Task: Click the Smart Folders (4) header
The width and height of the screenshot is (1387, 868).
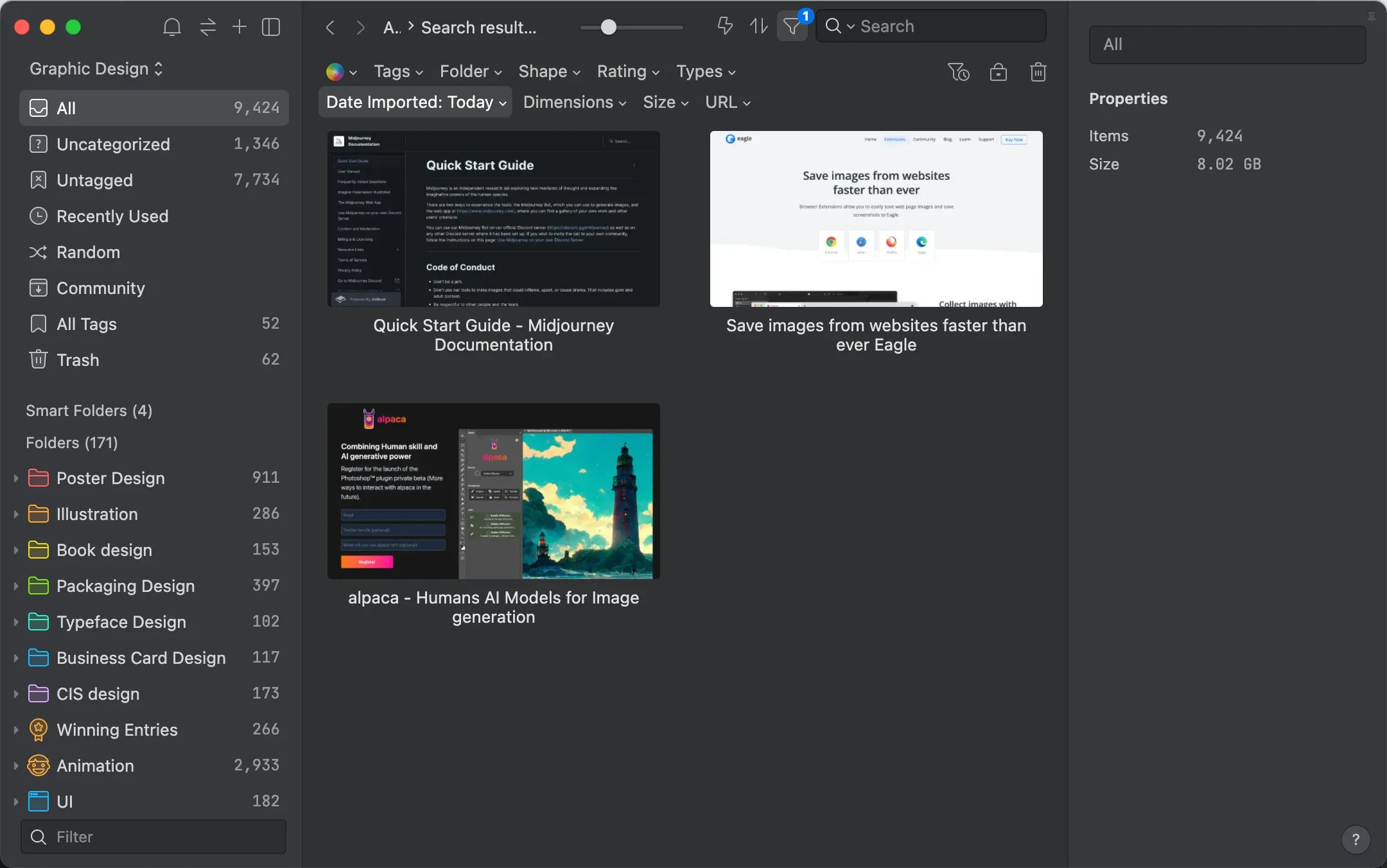Action: pyautogui.click(x=89, y=410)
